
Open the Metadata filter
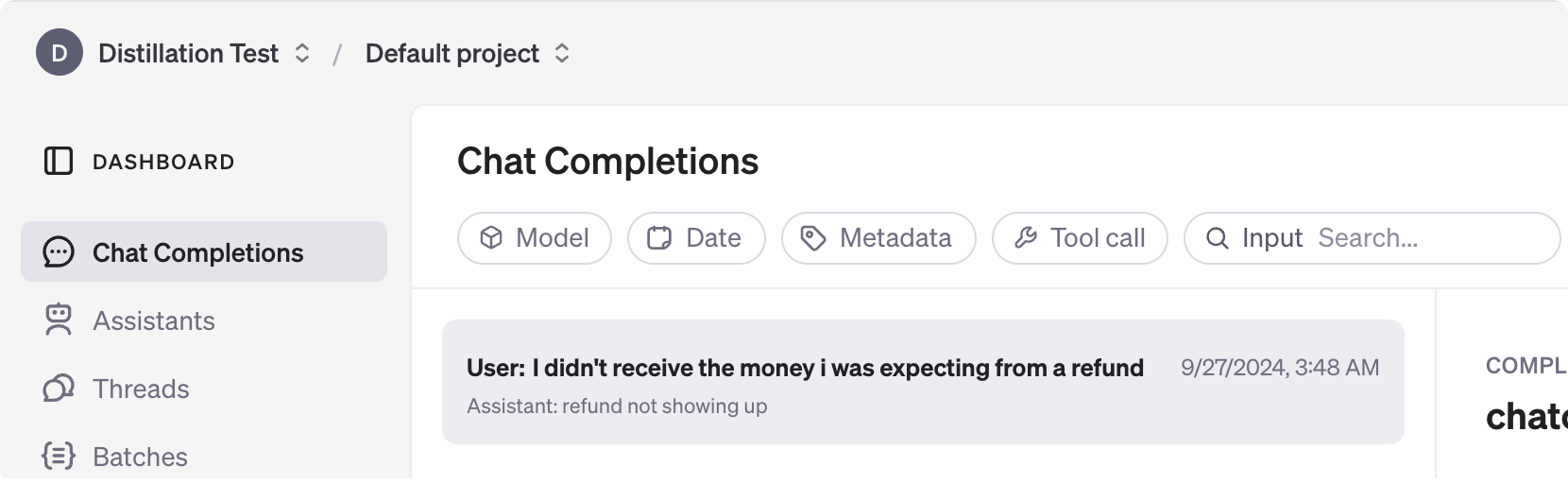coord(878,238)
